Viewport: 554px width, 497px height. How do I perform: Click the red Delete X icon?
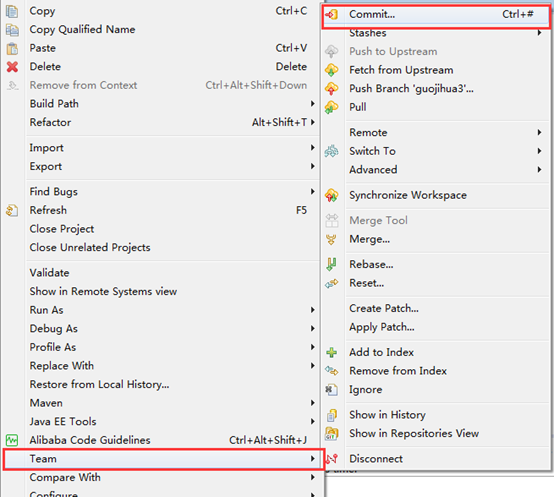point(12,67)
